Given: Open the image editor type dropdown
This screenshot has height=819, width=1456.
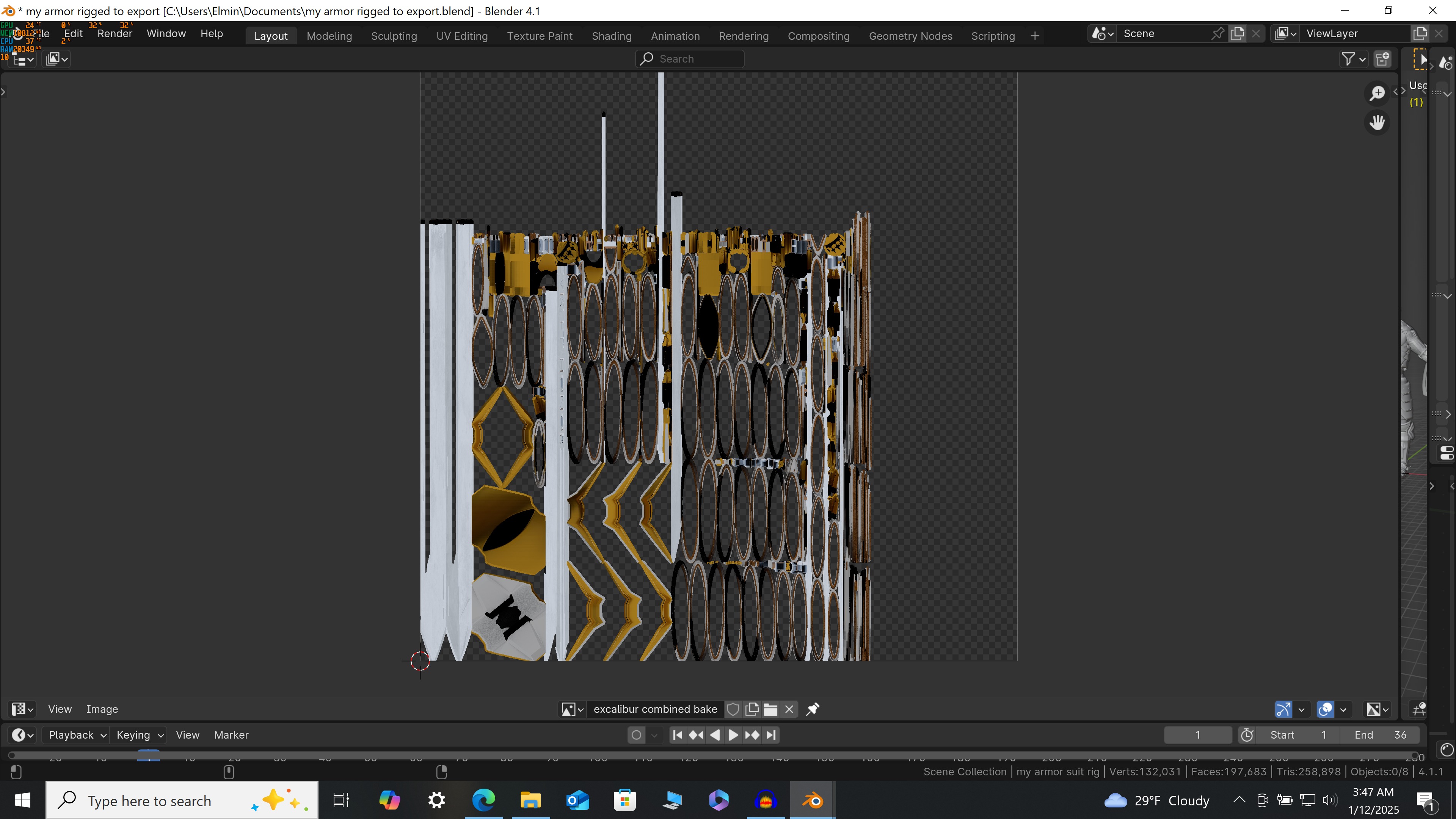Looking at the screenshot, I should pyautogui.click(x=23, y=709).
